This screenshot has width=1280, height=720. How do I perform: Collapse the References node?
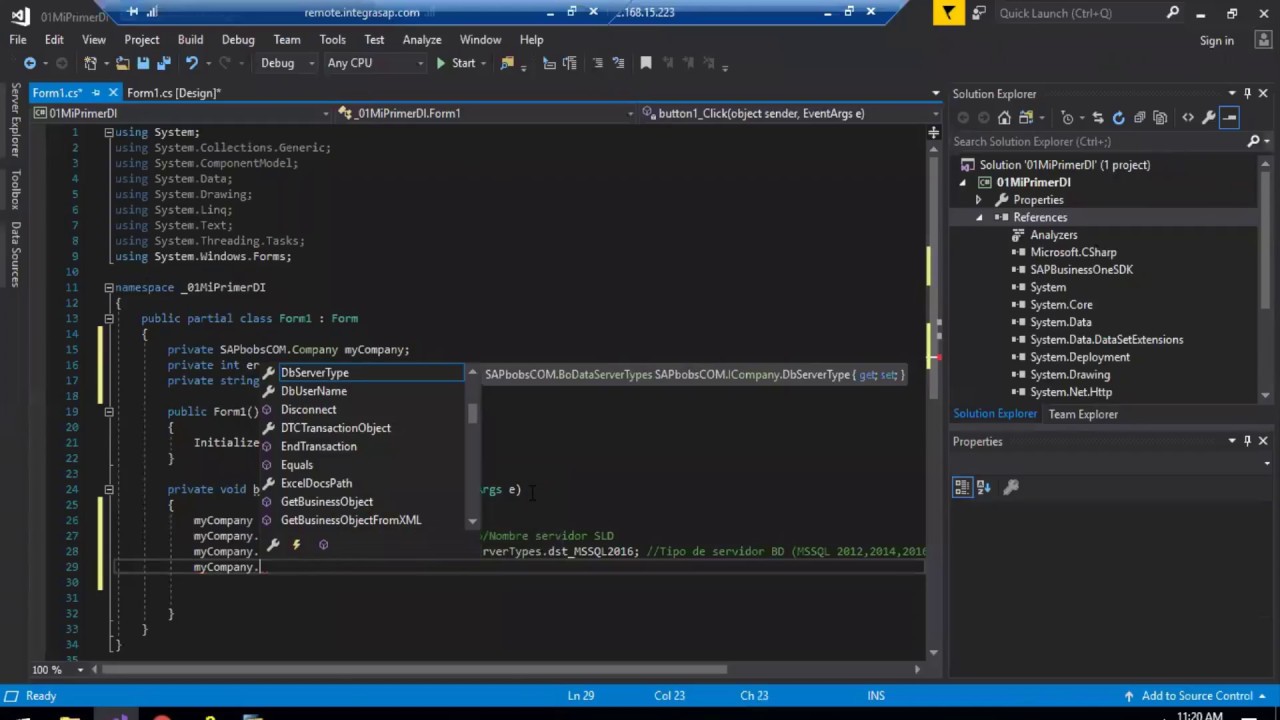click(x=978, y=218)
